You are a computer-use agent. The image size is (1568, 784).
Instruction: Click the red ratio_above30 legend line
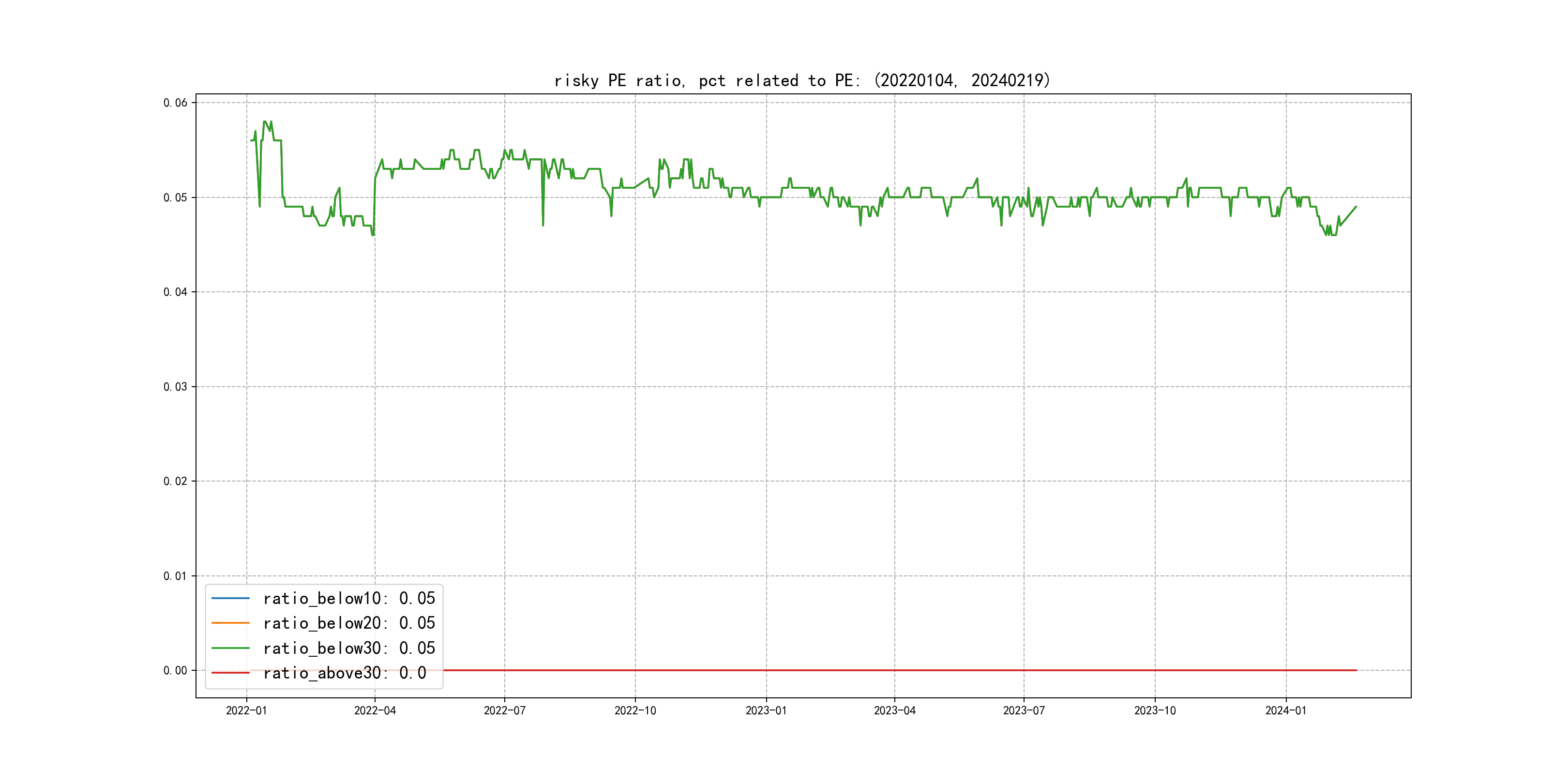point(230,673)
